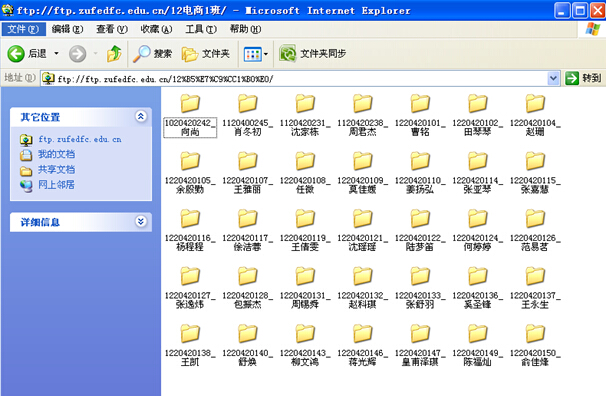
Task: Open 我的文档 from sidebar
Action: click(56, 154)
